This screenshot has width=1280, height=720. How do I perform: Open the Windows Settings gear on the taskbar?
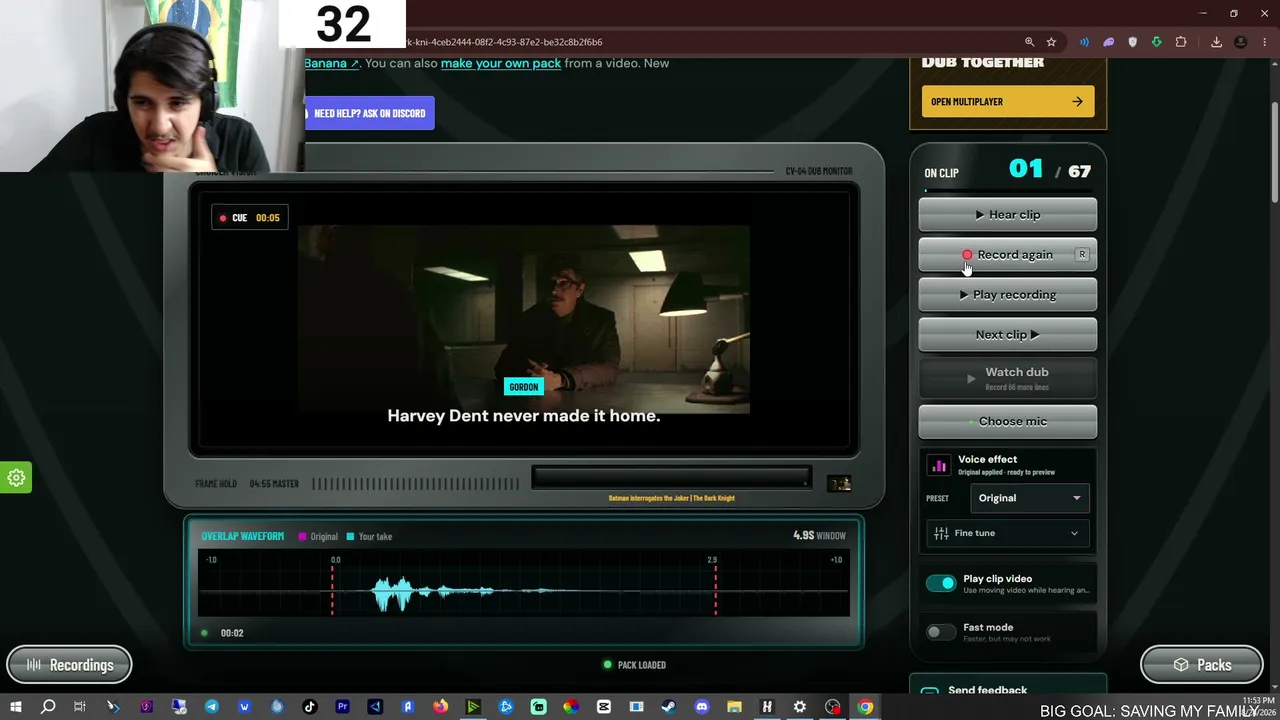click(800, 707)
